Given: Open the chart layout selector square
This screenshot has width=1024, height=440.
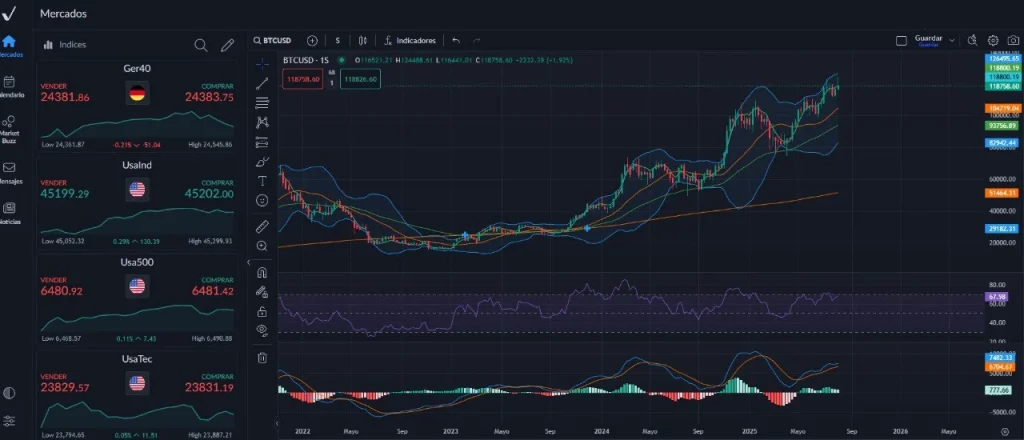Looking at the screenshot, I should (x=901, y=40).
